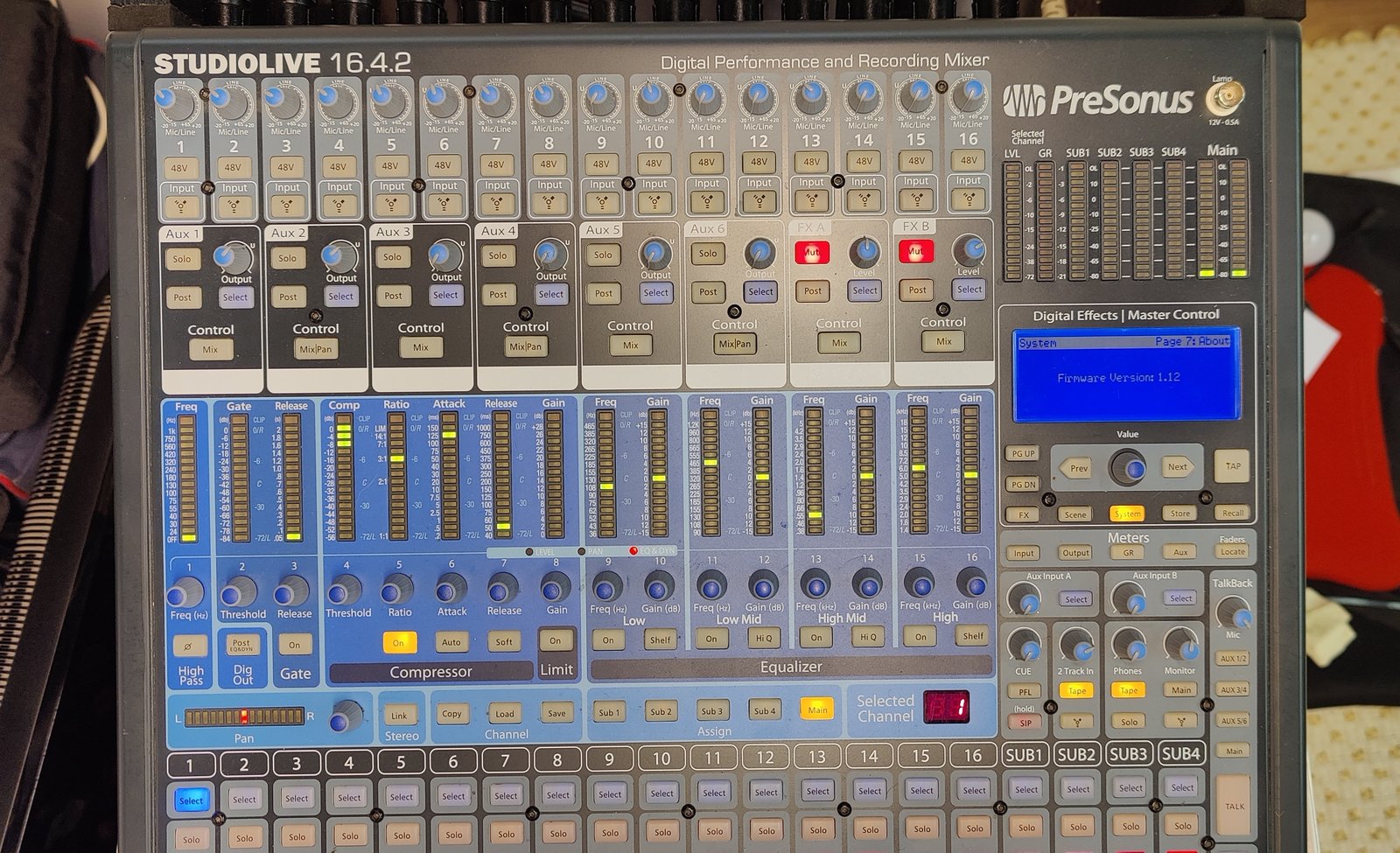
Task: Toggle Shelf mode on High EQ band
Action: (973, 636)
